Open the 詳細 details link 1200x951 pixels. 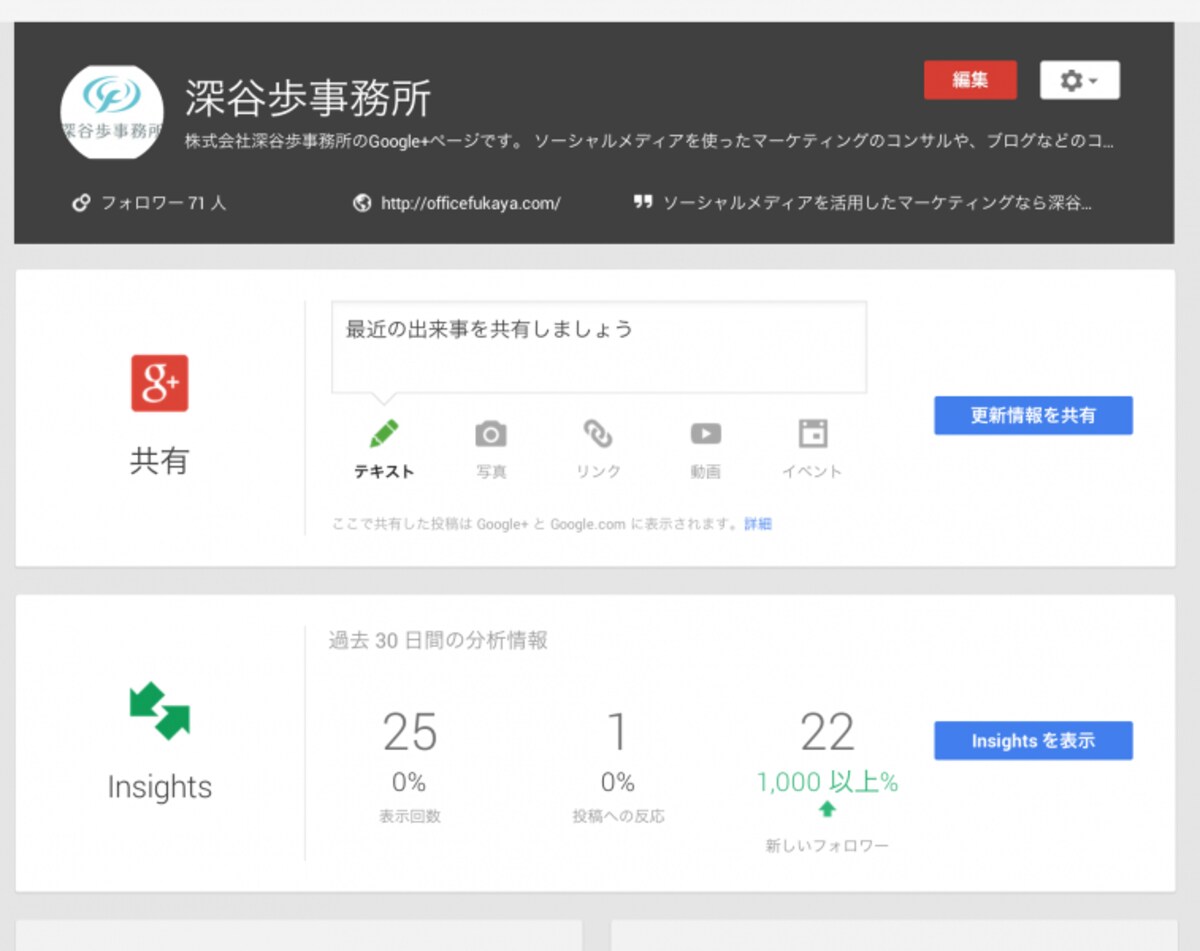click(758, 524)
